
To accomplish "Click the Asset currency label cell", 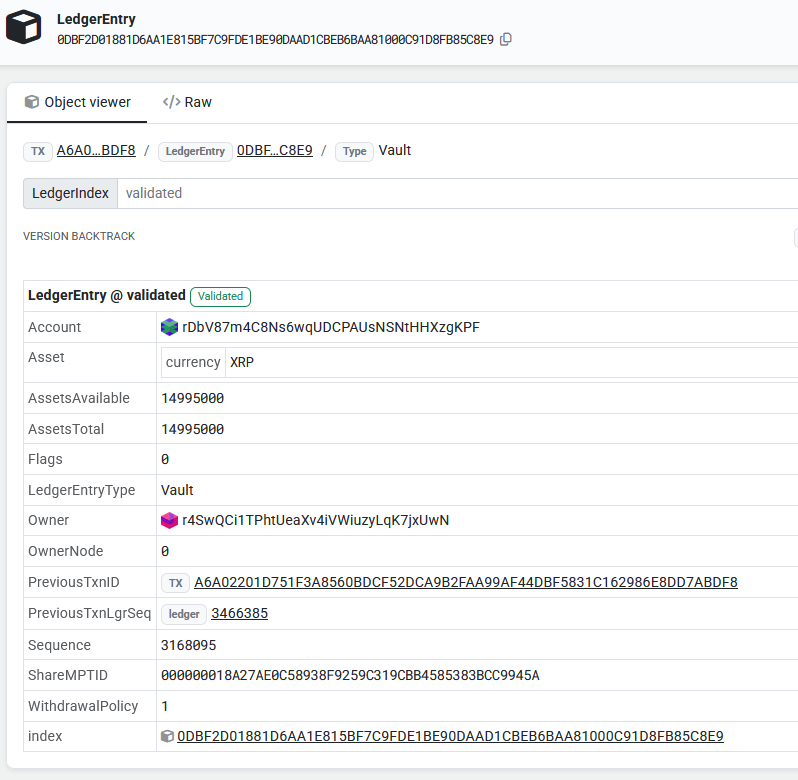I will (x=193, y=362).
